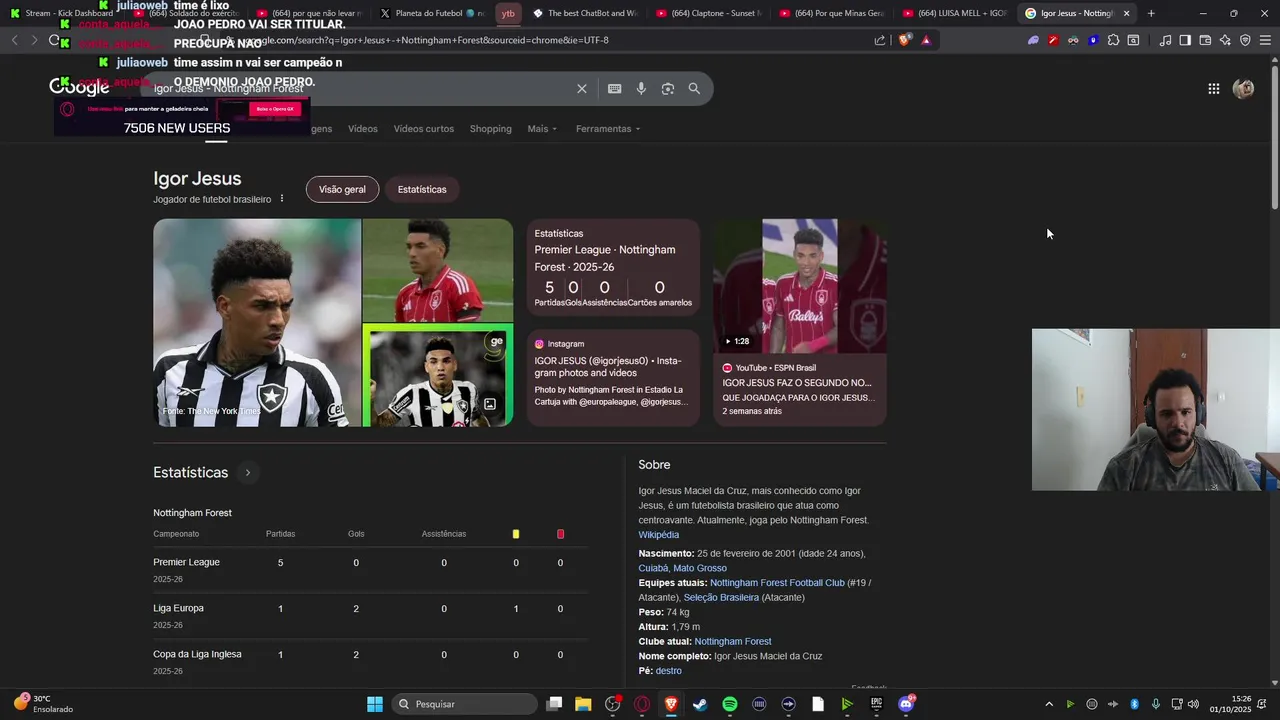Open the taskbar clock showing 15:26
Image resolution: width=1280 pixels, height=720 pixels.
point(1230,704)
